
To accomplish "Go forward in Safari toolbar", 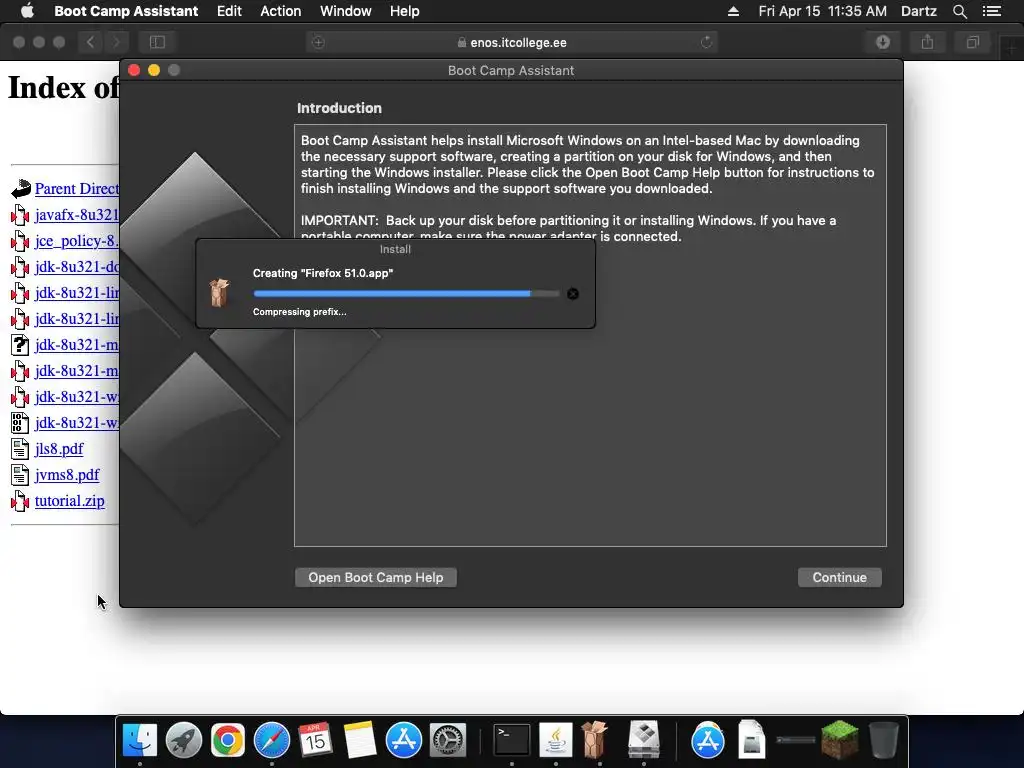I will pos(116,42).
